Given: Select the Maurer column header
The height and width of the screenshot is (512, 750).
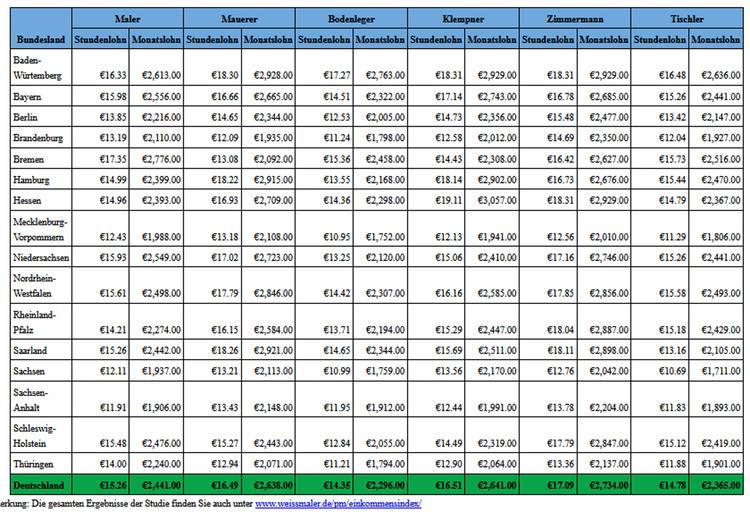Looking at the screenshot, I should (x=240, y=19).
